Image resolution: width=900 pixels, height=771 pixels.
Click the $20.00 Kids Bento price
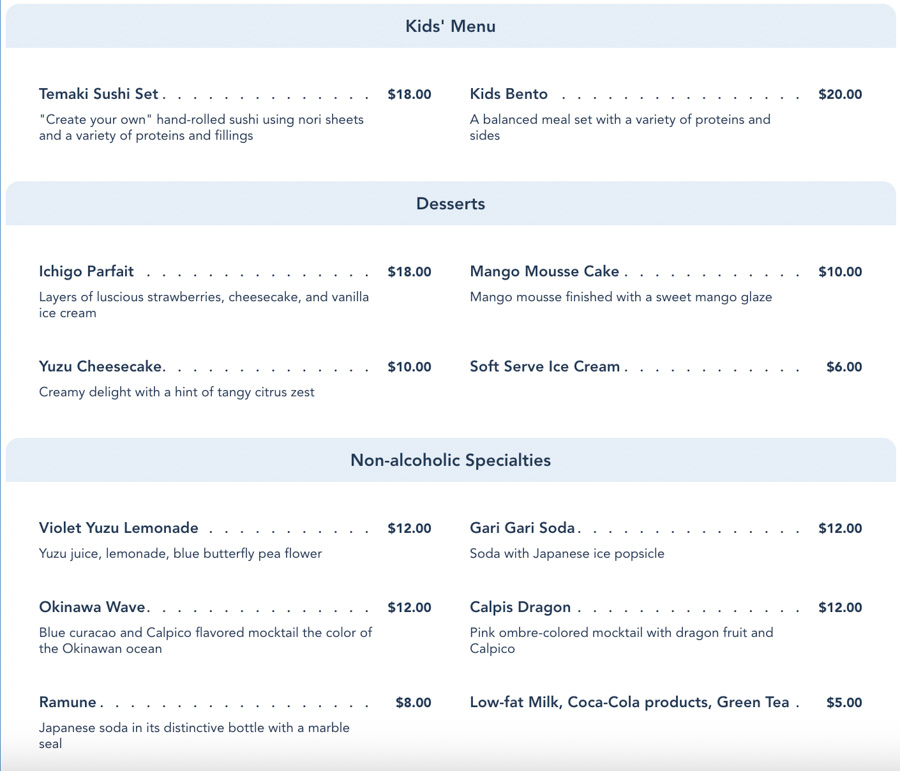840,95
